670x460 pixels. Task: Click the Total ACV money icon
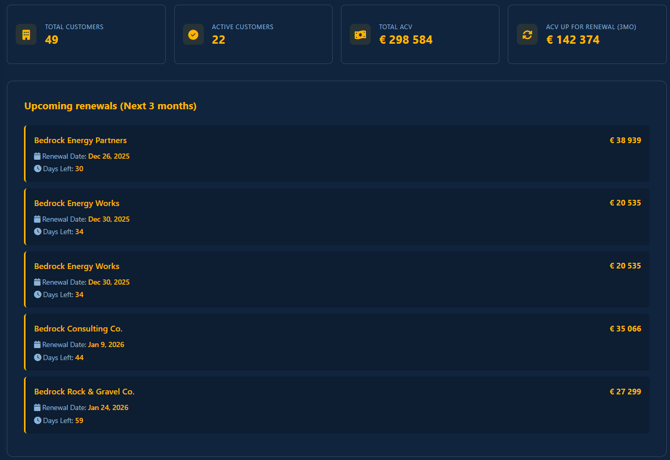(360, 34)
